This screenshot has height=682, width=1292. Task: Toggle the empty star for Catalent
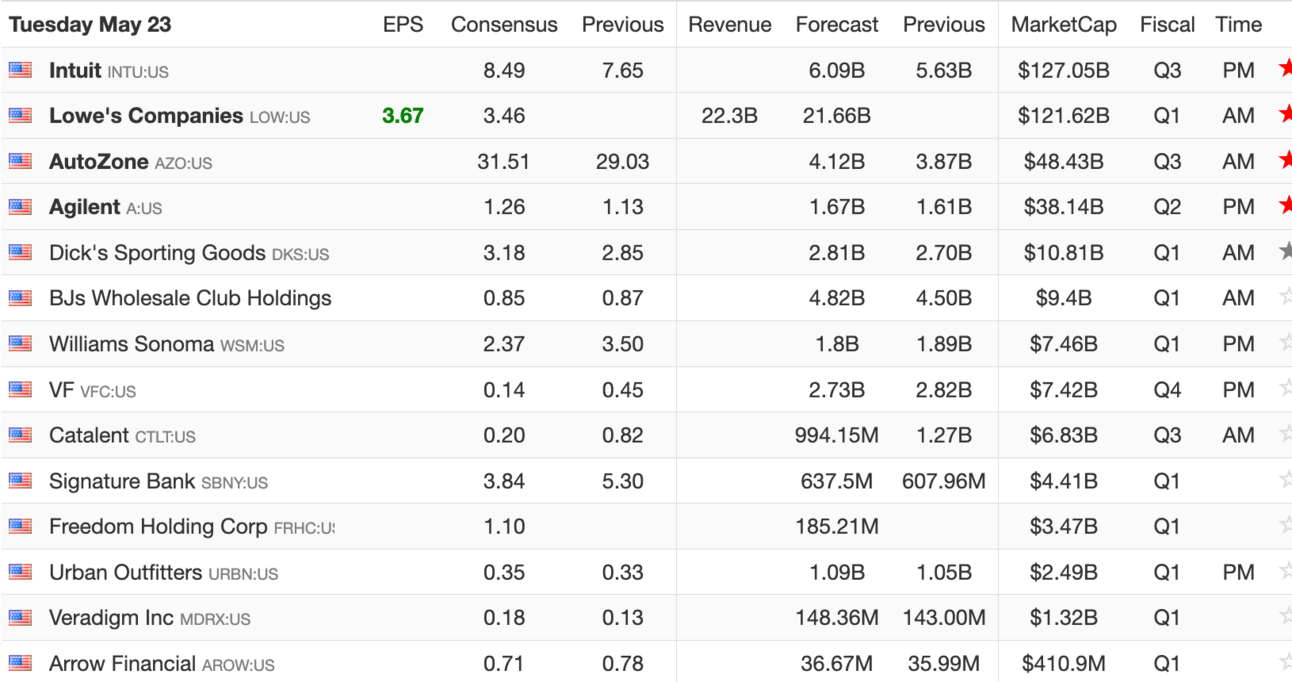click(1285, 434)
